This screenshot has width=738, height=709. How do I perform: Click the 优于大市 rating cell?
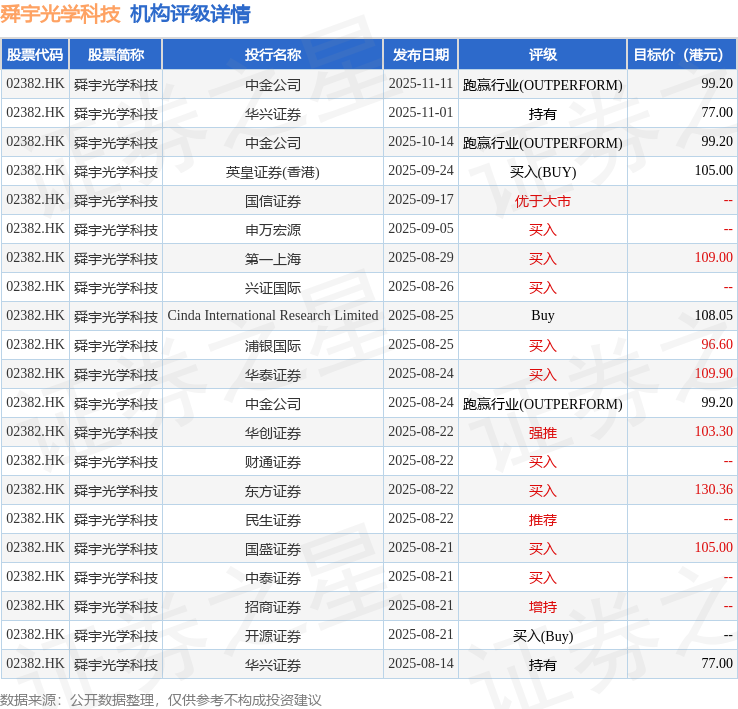point(543,201)
